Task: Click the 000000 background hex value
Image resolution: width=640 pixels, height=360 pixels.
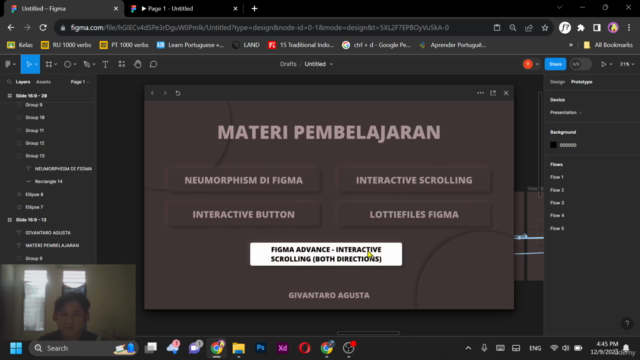Action: tap(568, 145)
